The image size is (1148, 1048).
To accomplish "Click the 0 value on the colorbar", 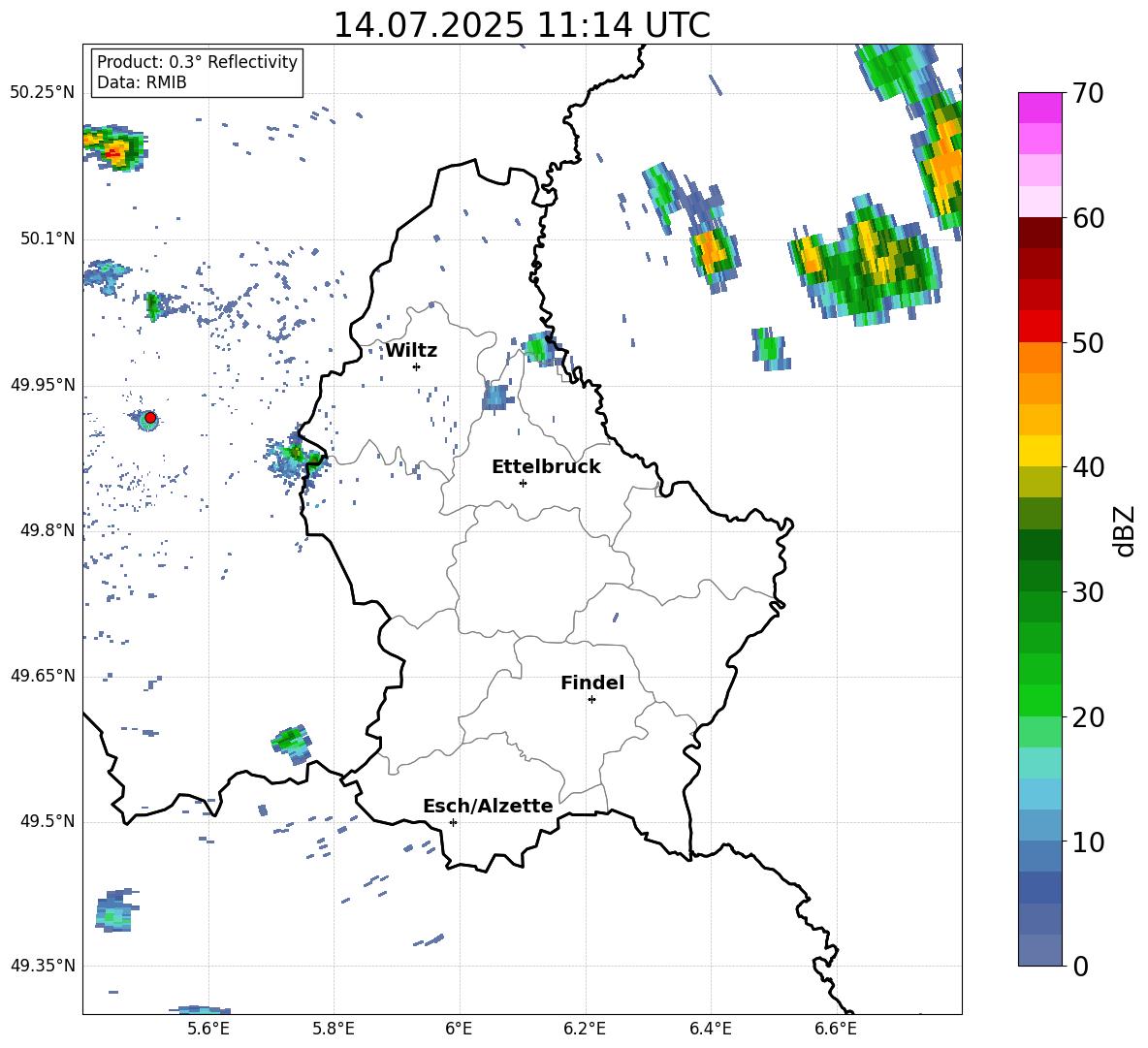I will [1080, 967].
